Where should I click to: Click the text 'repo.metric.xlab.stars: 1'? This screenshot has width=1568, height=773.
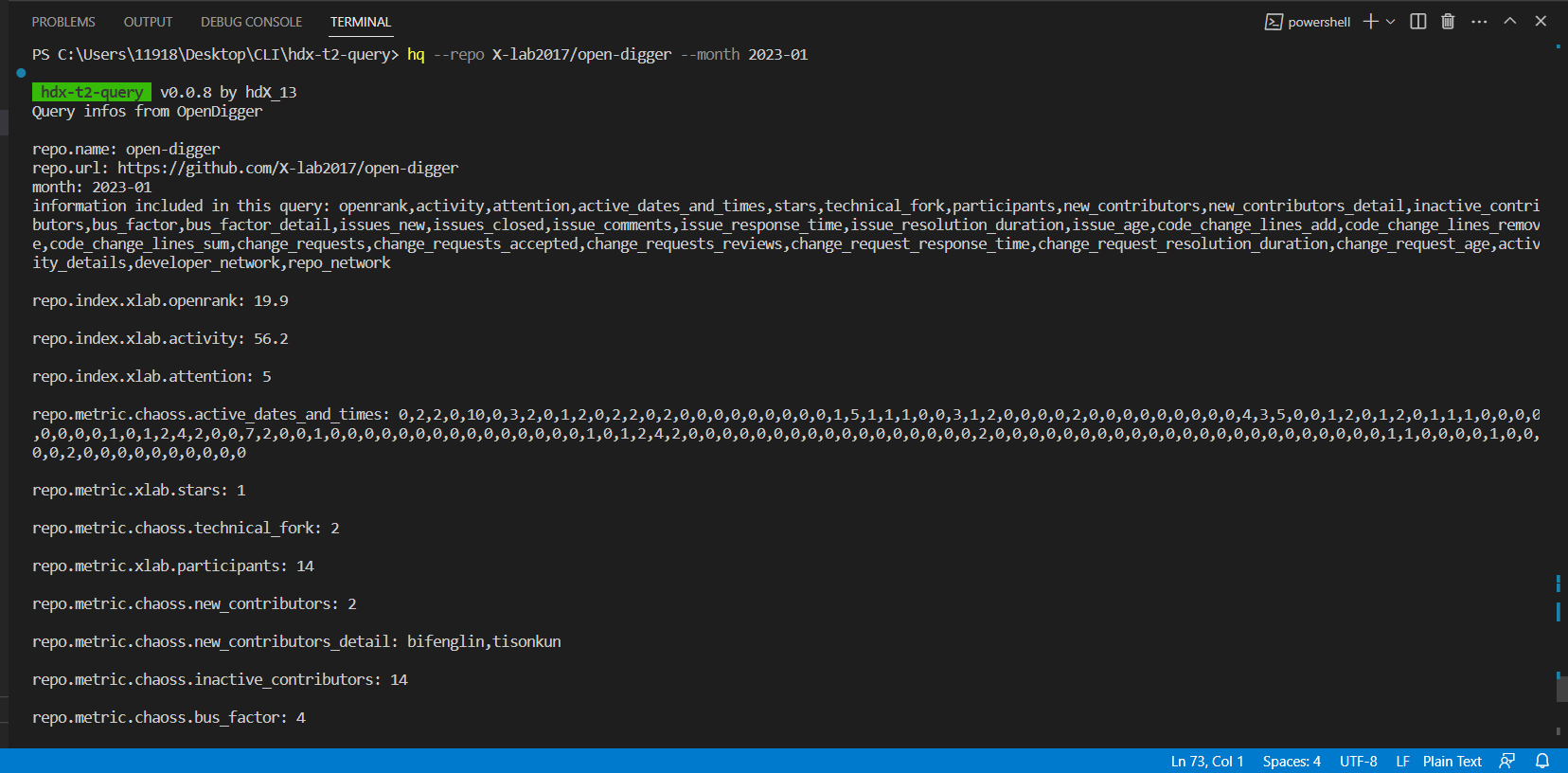pyautogui.click(x=139, y=490)
